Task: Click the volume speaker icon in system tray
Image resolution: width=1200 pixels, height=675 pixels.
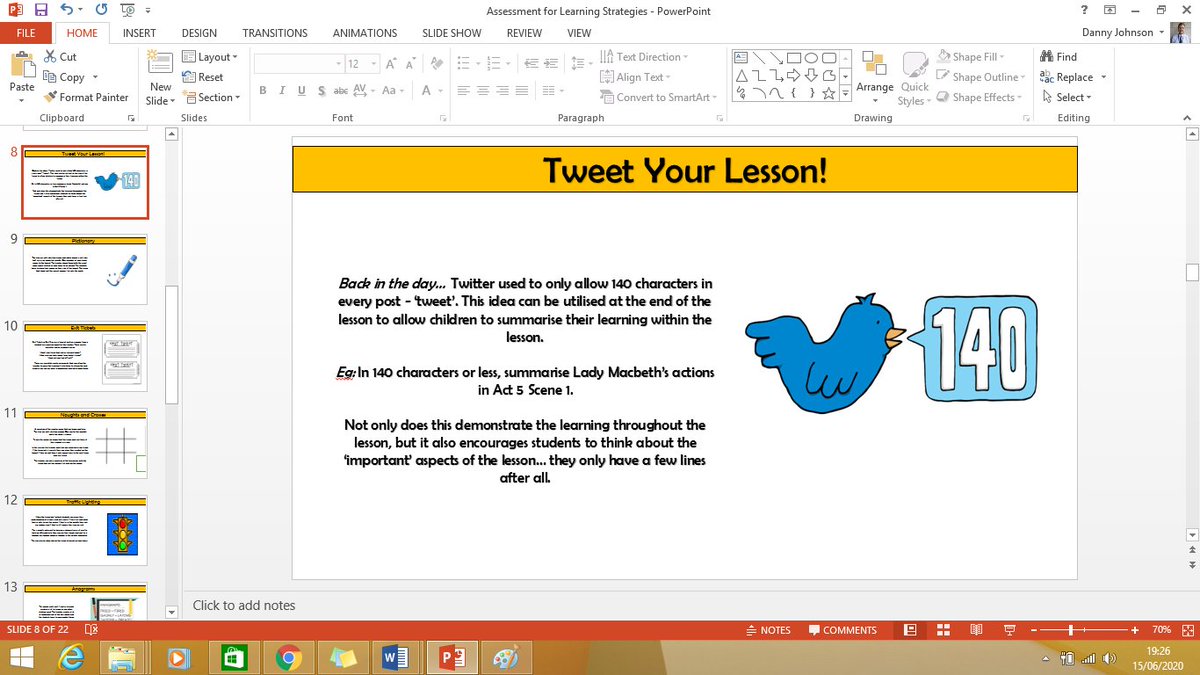Action: [x=1109, y=658]
